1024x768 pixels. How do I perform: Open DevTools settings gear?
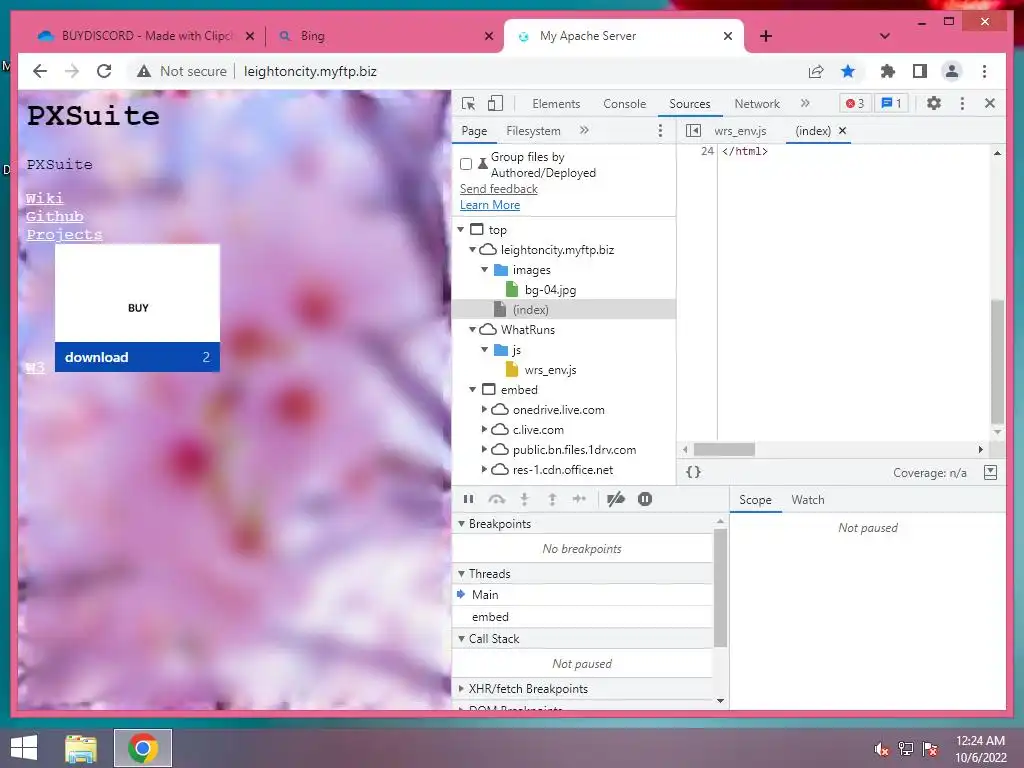pyautogui.click(x=934, y=103)
